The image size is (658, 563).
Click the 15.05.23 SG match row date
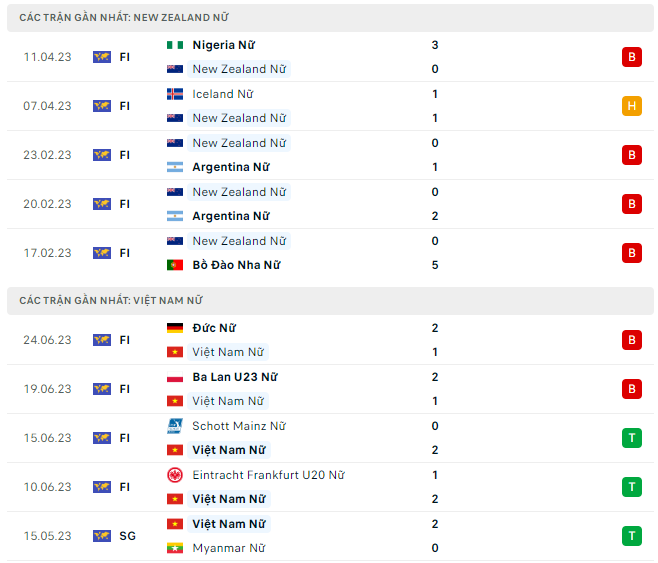48,536
